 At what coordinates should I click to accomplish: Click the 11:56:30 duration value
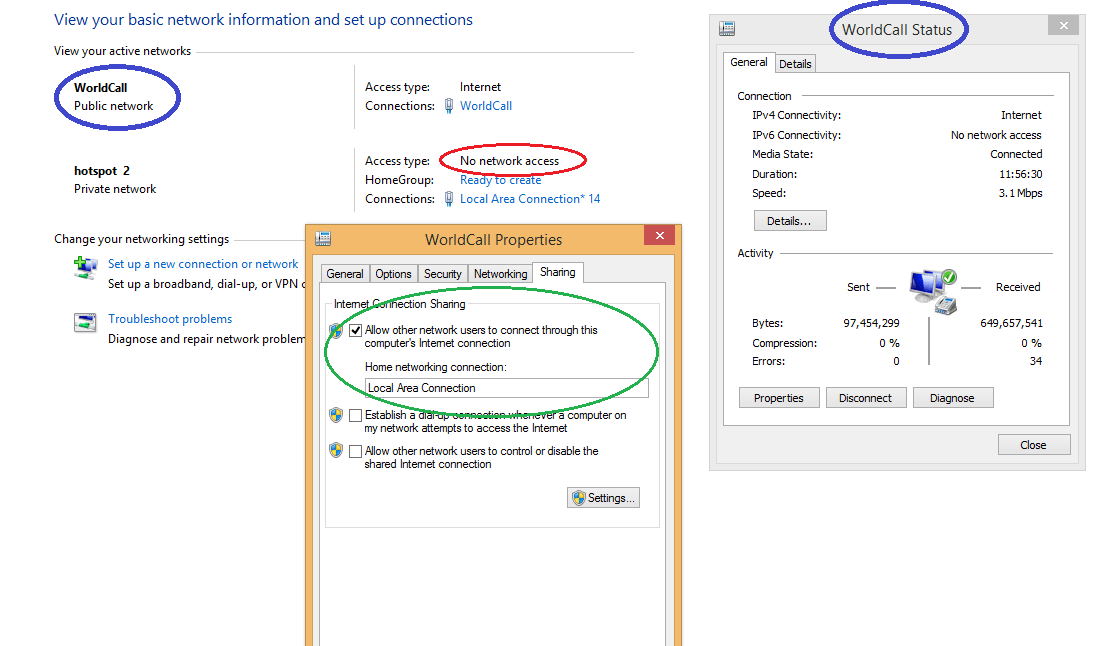(x=1021, y=174)
